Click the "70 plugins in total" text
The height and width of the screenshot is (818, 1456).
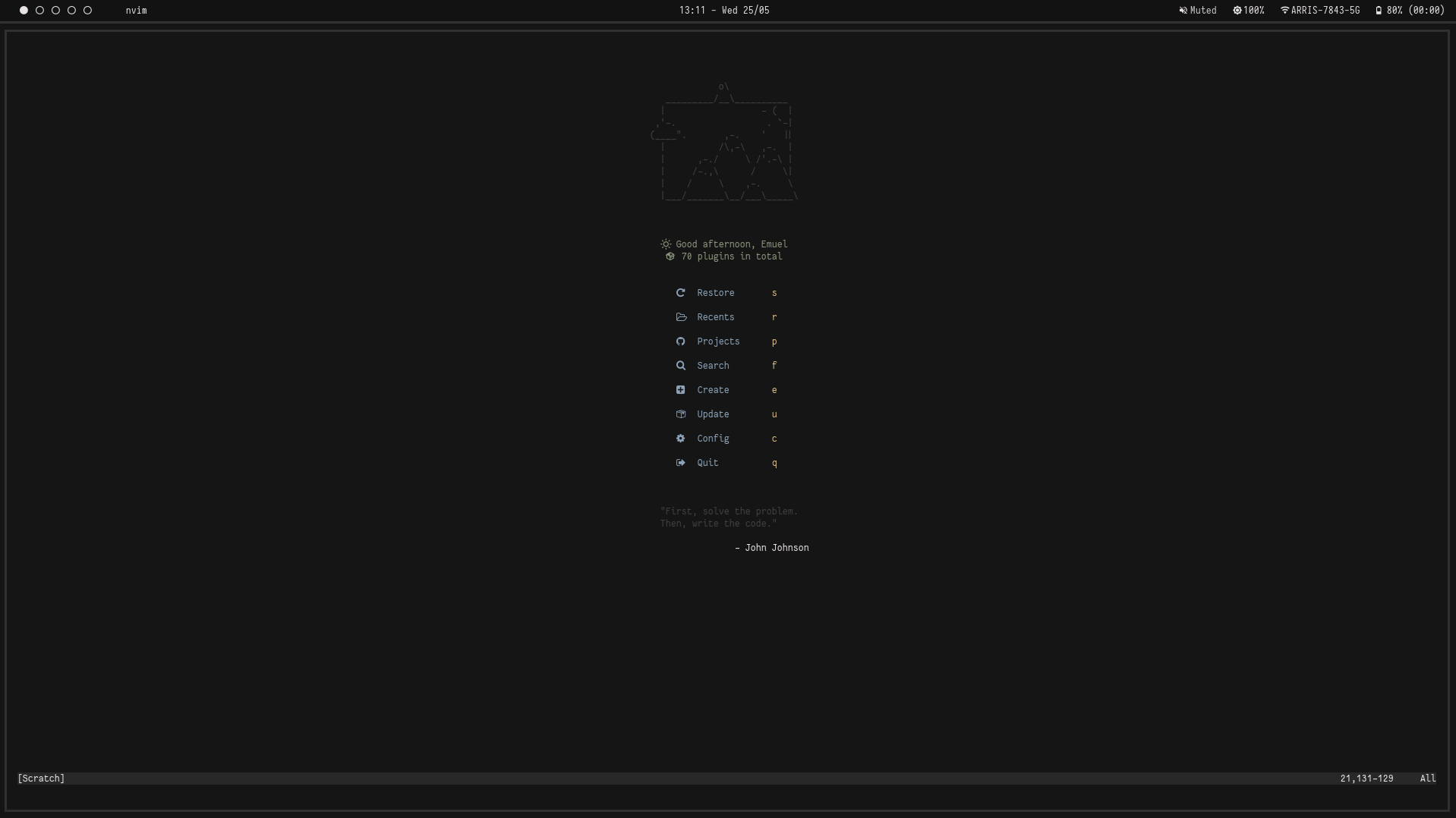(732, 256)
